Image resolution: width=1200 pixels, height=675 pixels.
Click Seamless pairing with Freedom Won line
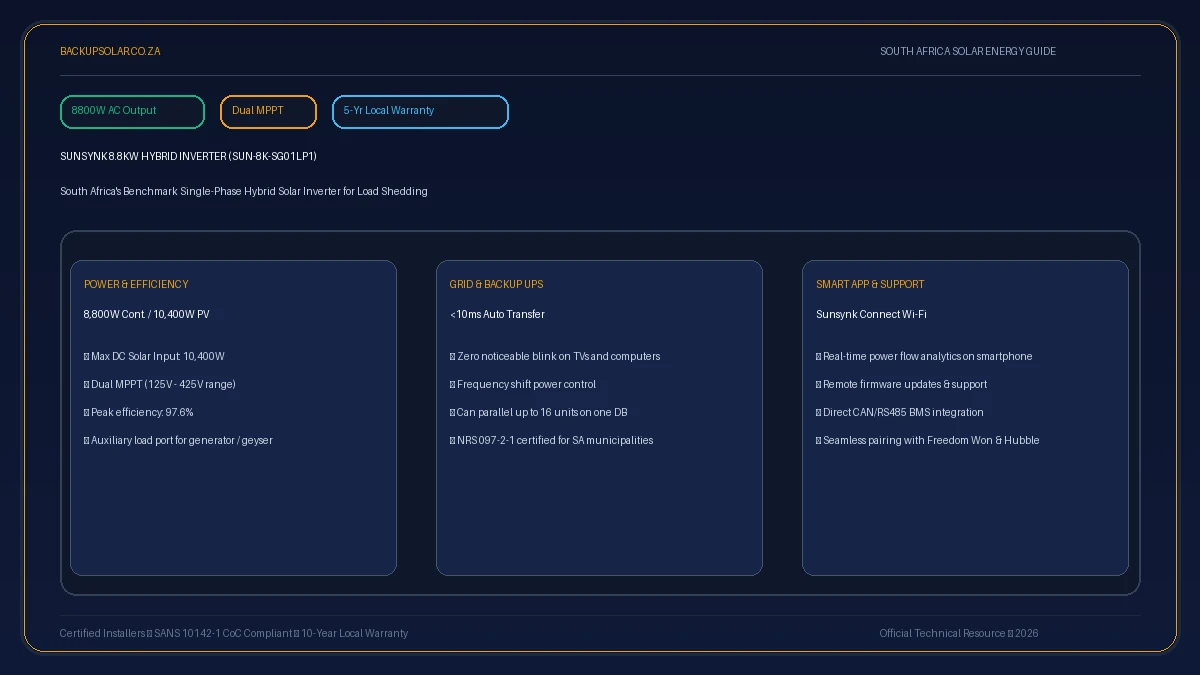click(x=928, y=441)
